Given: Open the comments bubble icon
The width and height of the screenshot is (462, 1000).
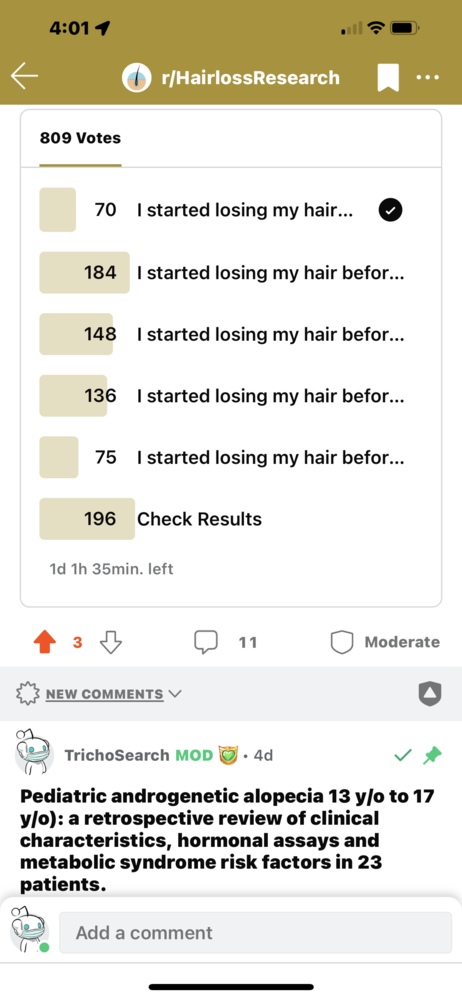Looking at the screenshot, I should tap(206, 642).
